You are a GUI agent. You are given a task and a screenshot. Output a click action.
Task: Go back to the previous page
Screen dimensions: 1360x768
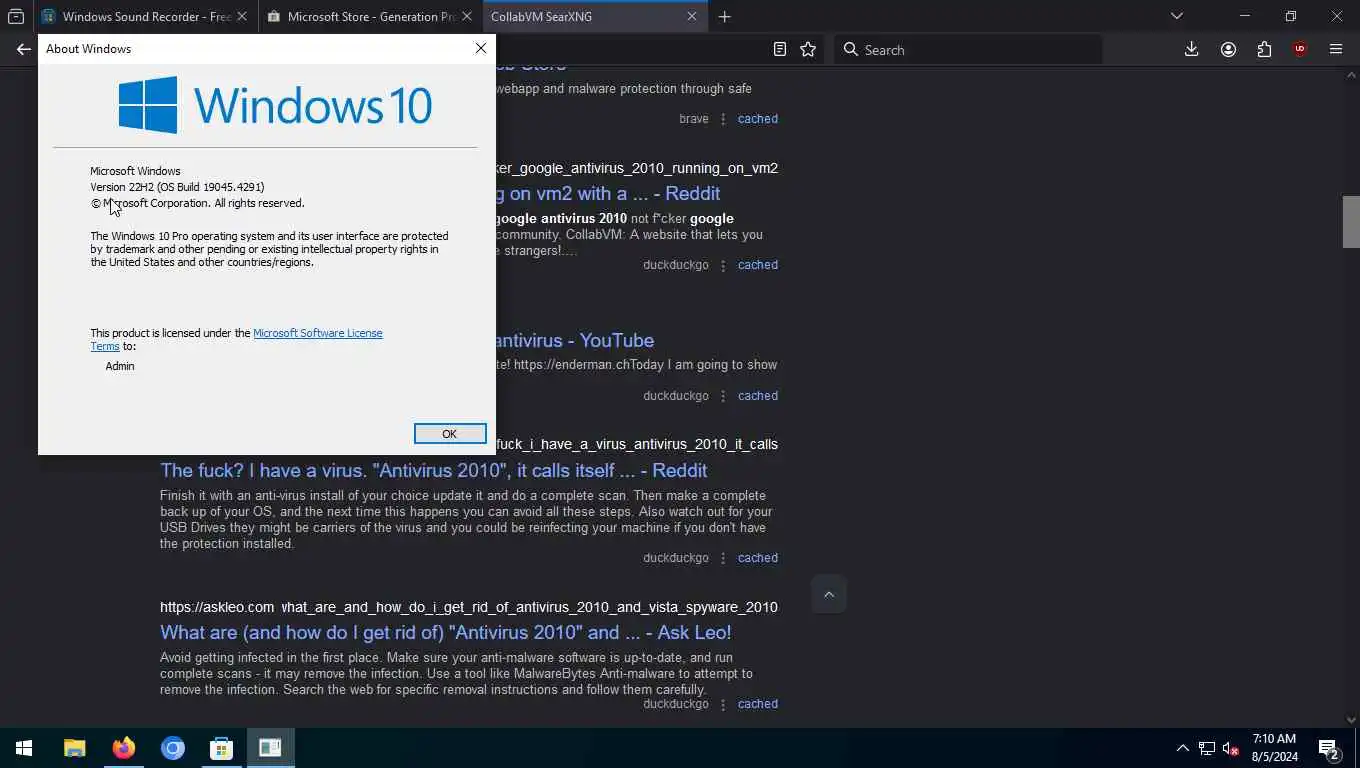click(24, 49)
